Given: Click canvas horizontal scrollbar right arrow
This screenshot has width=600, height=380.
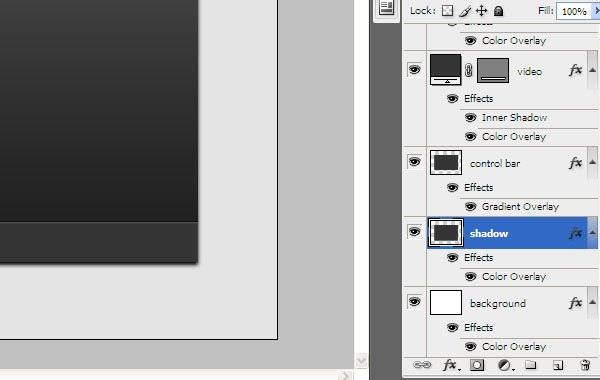Looking at the screenshot, I should (x=345, y=376).
